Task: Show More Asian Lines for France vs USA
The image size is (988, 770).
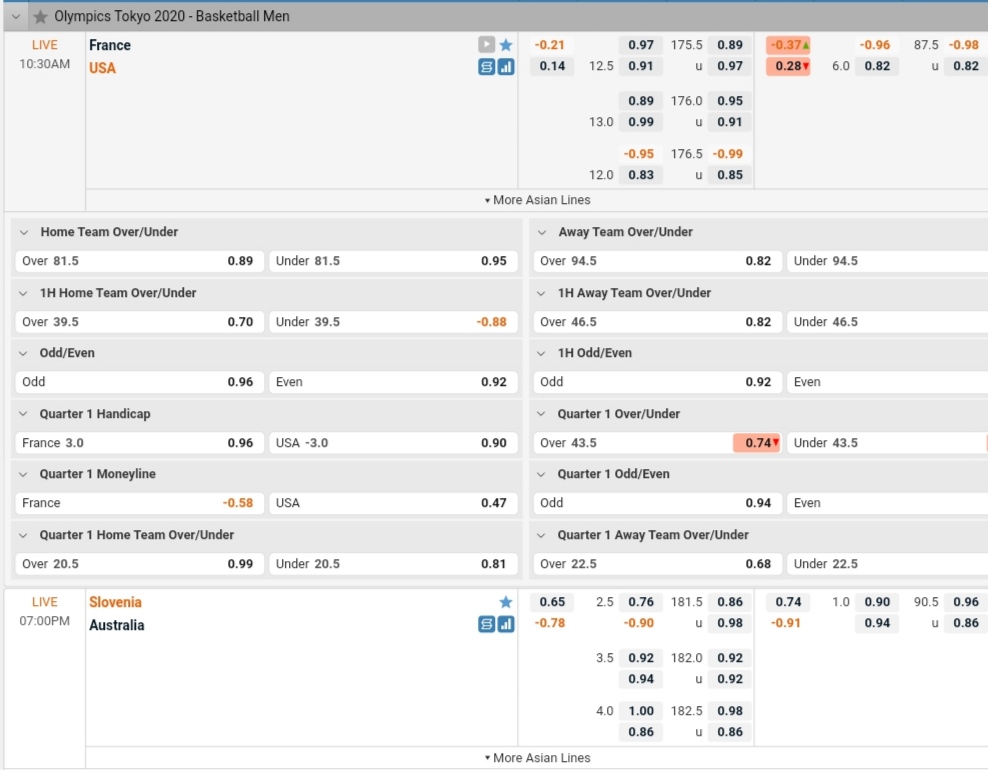Action: (x=537, y=200)
